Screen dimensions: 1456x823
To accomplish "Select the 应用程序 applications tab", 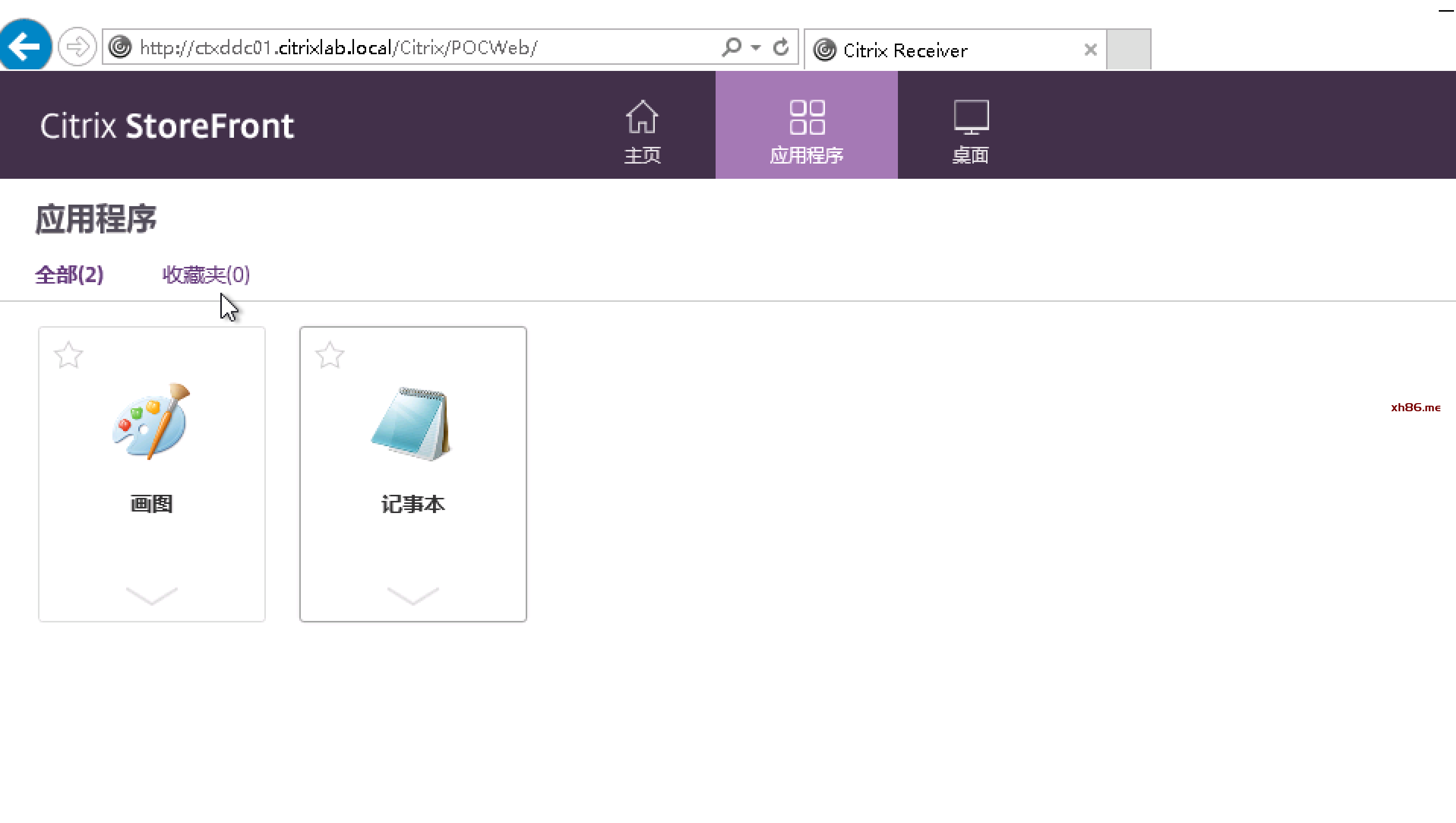I will pos(806,127).
